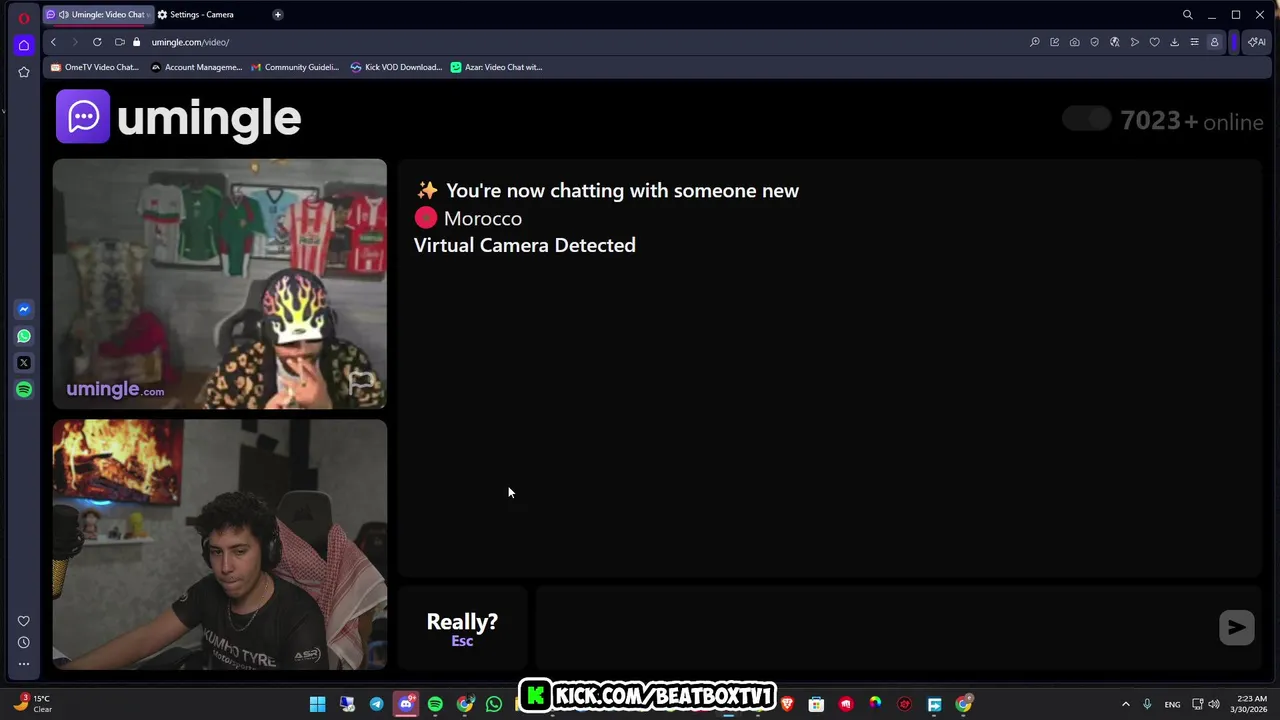Open Messenger in the Opera sidebar
Viewport: 1280px width, 720px height.
pos(24,310)
